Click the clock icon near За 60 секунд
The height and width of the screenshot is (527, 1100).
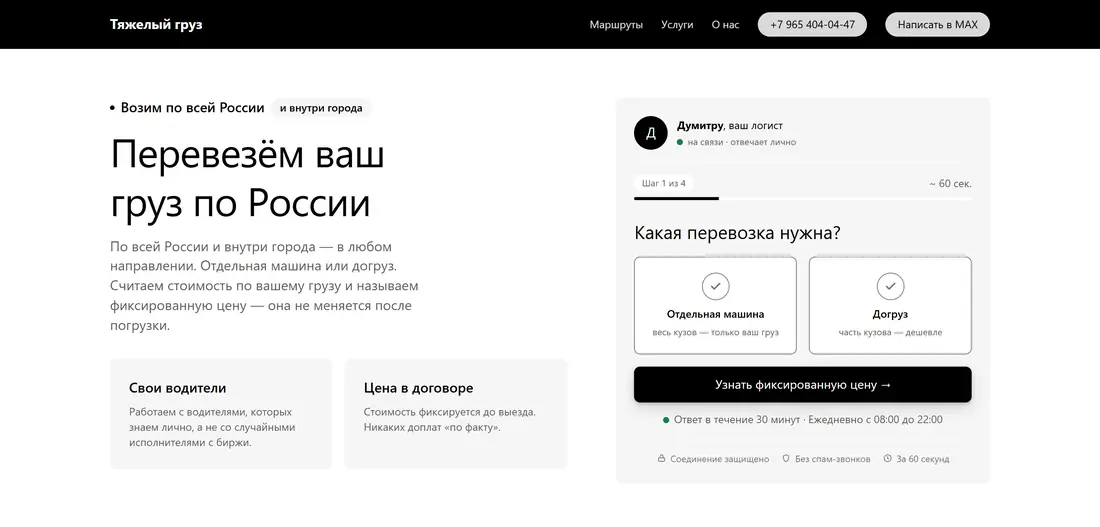click(x=887, y=458)
